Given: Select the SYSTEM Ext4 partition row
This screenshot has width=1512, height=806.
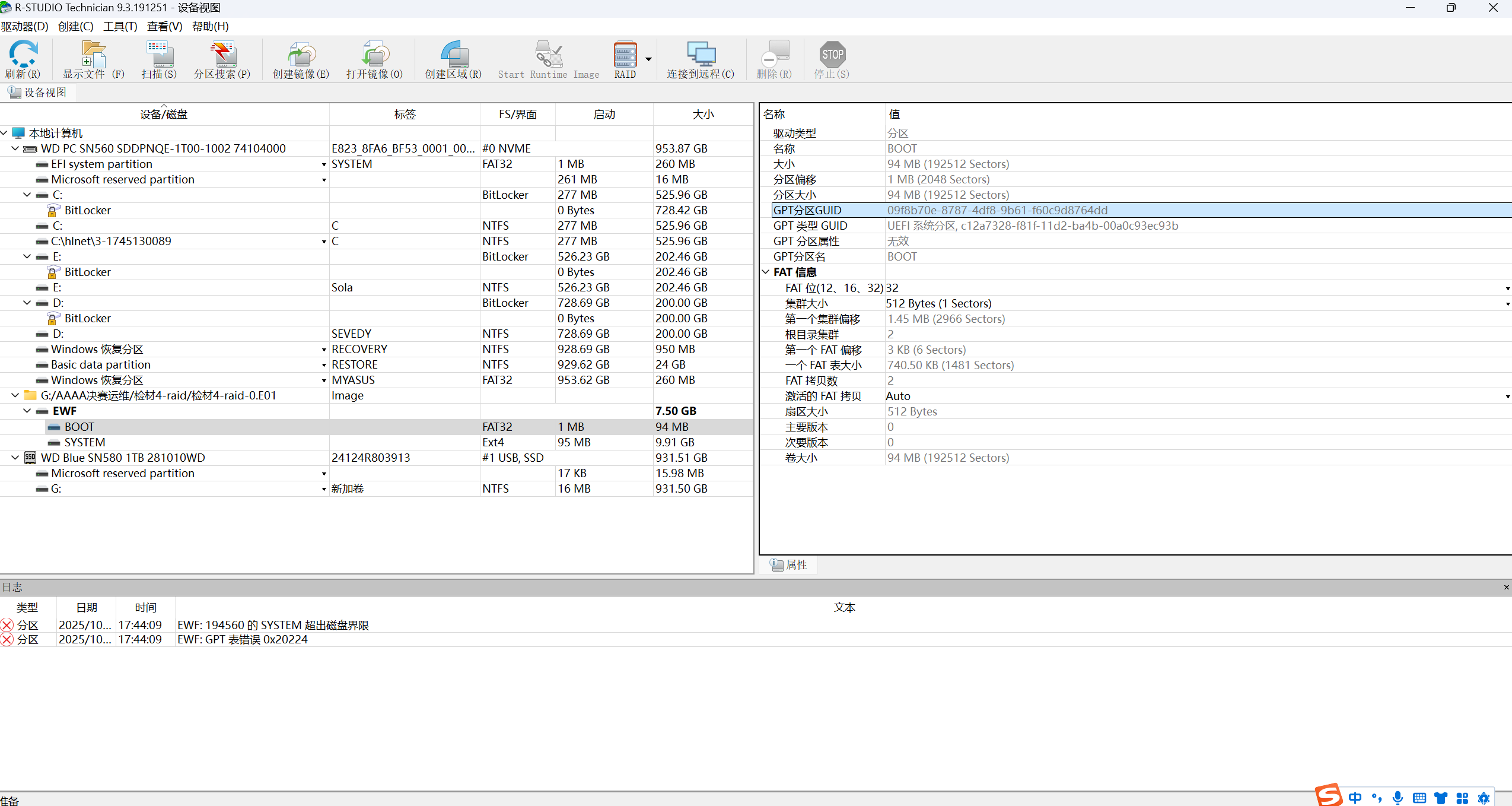Looking at the screenshot, I should [x=85, y=442].
